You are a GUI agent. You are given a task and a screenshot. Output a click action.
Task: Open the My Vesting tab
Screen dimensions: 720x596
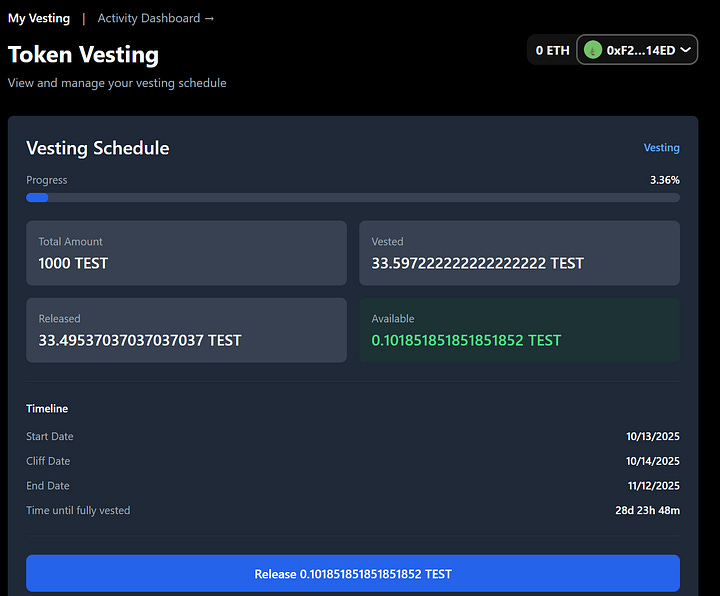click(x=39, y=18)
